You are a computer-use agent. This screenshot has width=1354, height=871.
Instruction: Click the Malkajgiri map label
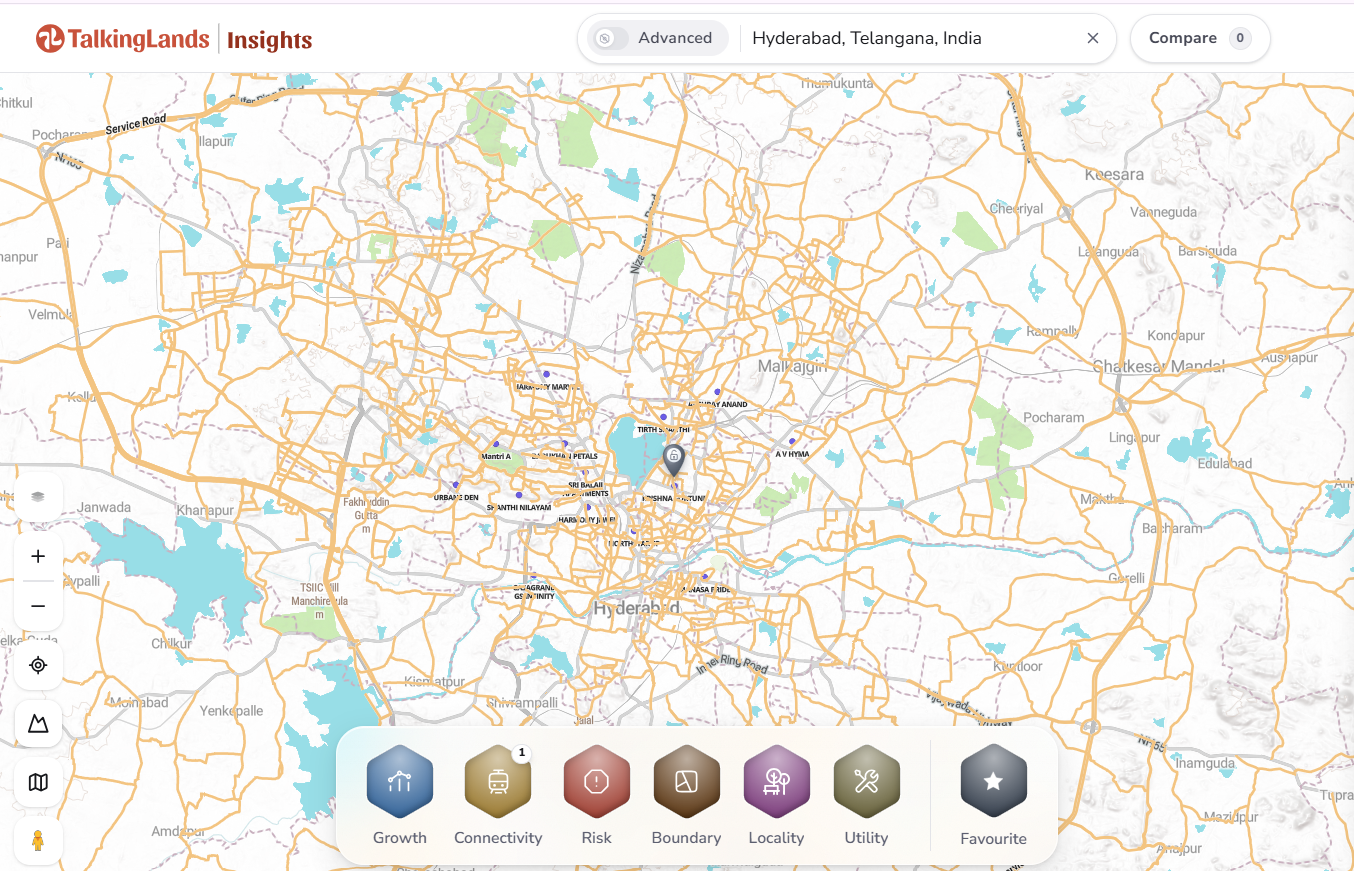[x=793, y=367]
